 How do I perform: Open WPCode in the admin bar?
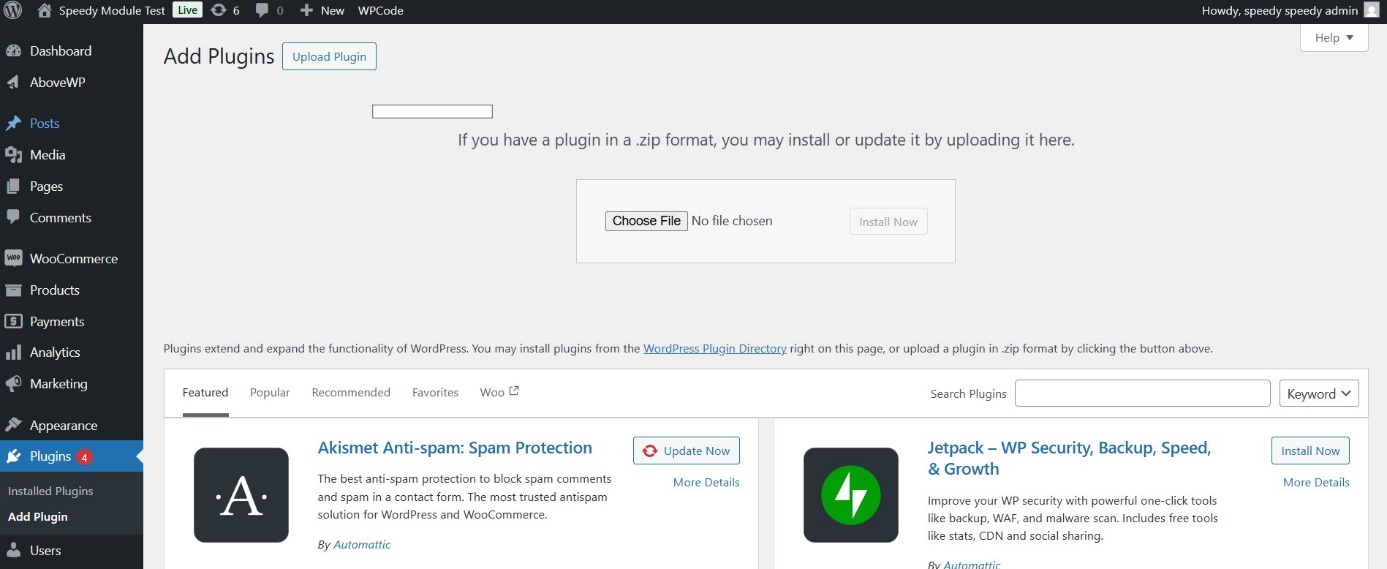pyautogui.click(x=381, y=10)
